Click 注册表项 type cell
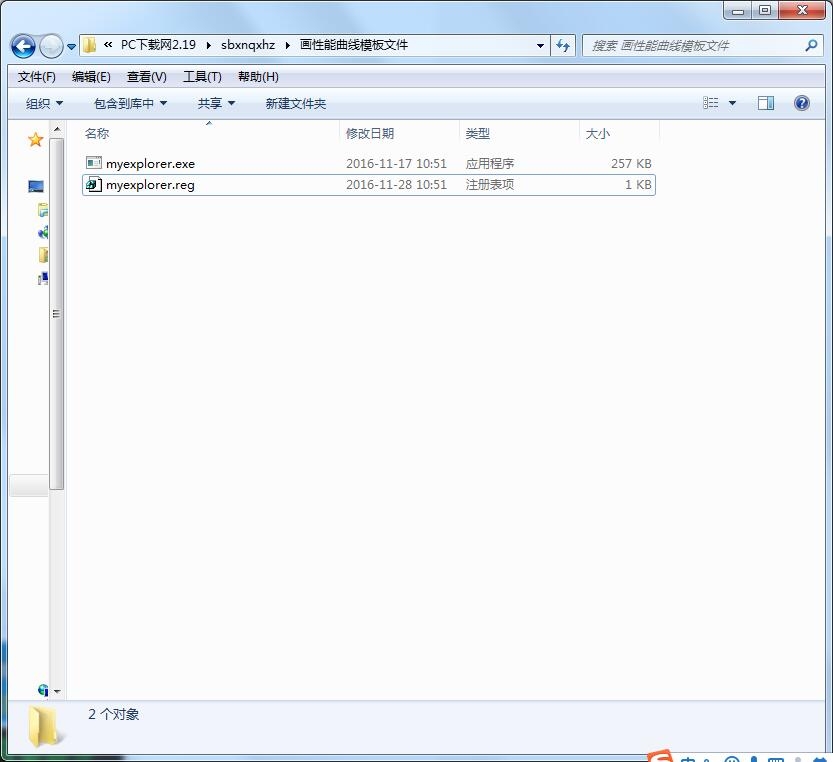Viewport: 833px width, 762px height. click(x=490, y=185)
